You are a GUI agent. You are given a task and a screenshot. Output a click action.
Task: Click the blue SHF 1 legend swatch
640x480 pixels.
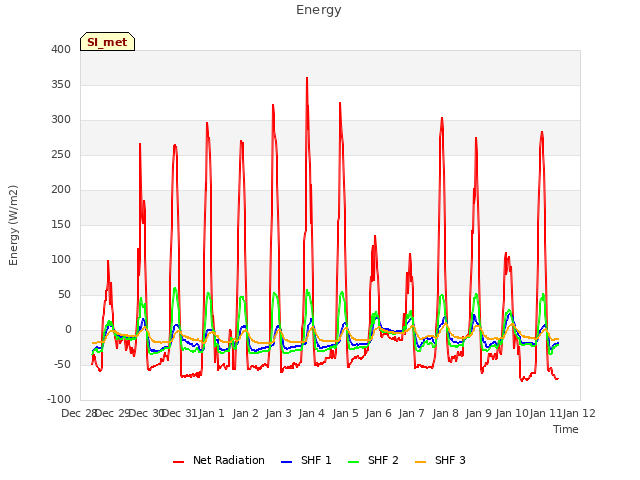[x=287, y=462]
